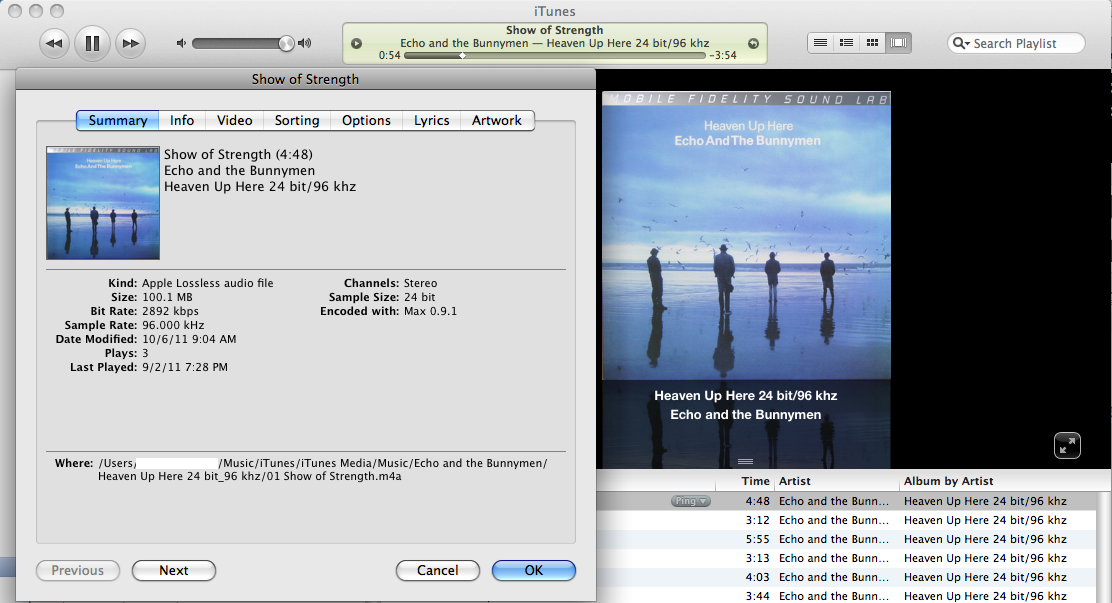Adjust the volume slider knob
Image resolution: width=1112 pixels, height=603 pixels.
click(x=286, y=43)
